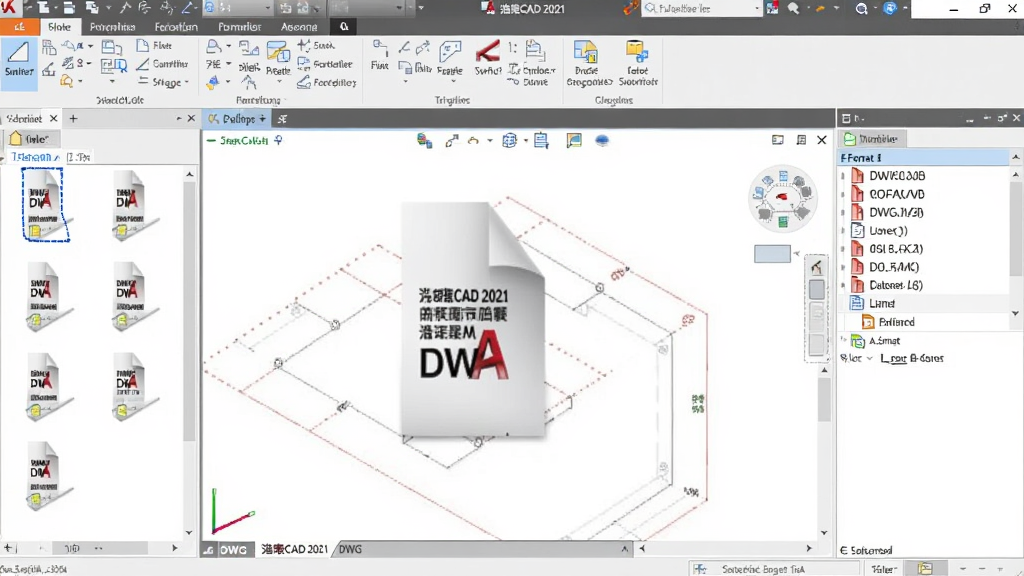Screen dimensions: 1024x576
Task: Click the Feaile ribbon icon
Action: click(x=450, y=57)
